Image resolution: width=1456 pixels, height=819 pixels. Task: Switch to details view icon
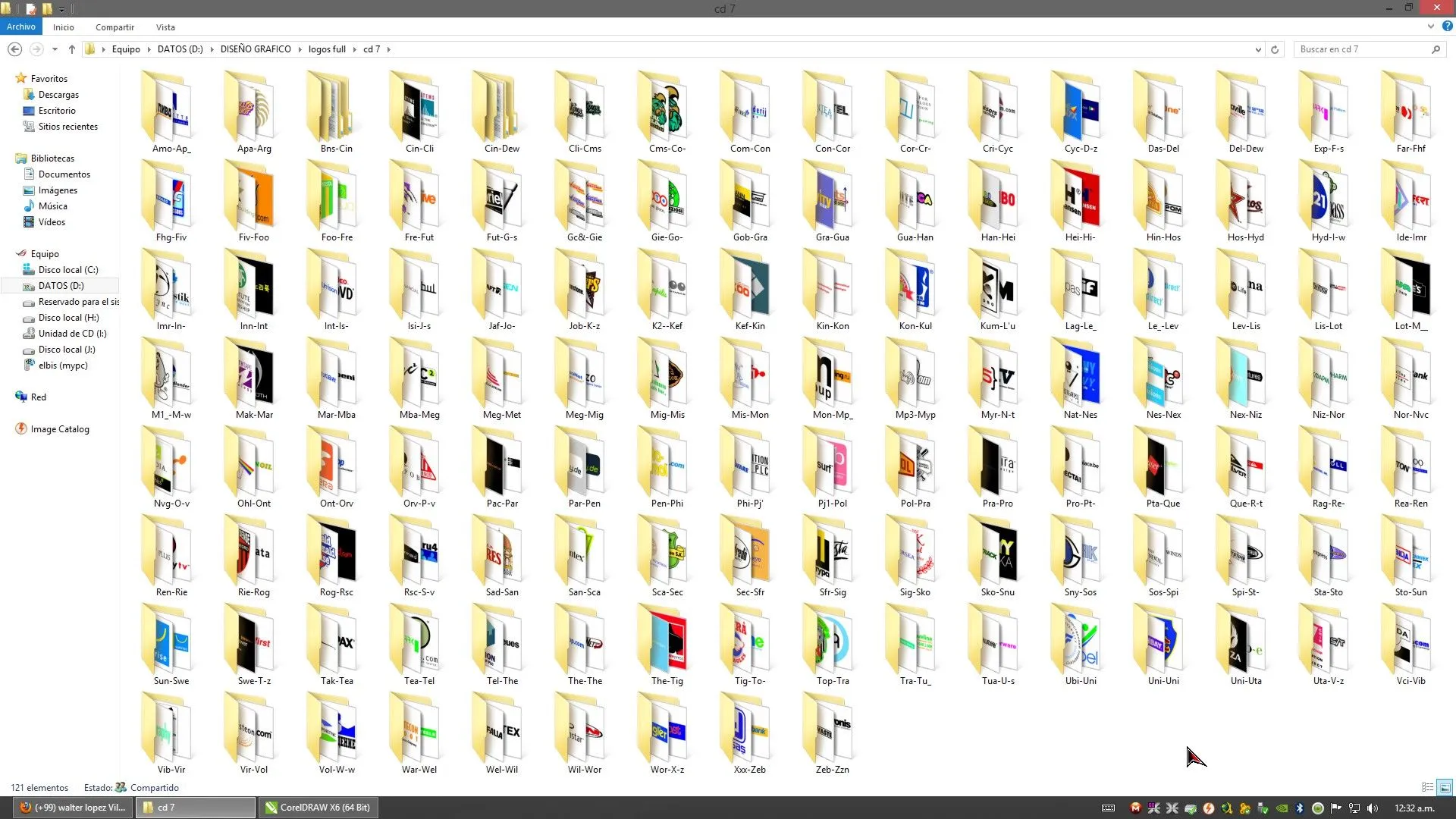coord(1427,787)
